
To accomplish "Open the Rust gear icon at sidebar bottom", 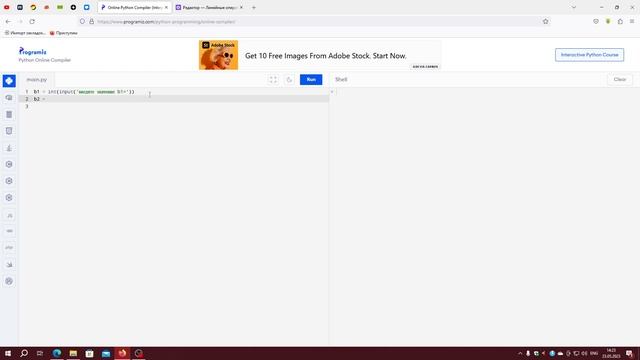I will pyautogui.click(x=9, y=281).
